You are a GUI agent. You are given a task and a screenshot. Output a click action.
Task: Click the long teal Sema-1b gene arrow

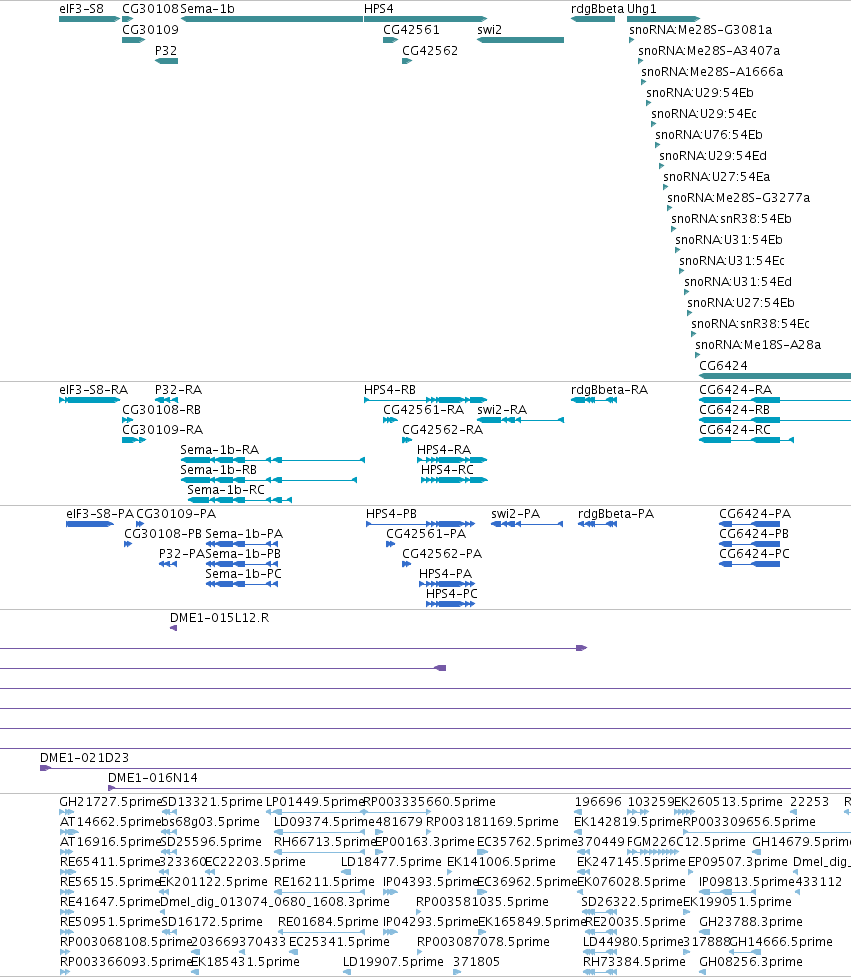[272, 19]
